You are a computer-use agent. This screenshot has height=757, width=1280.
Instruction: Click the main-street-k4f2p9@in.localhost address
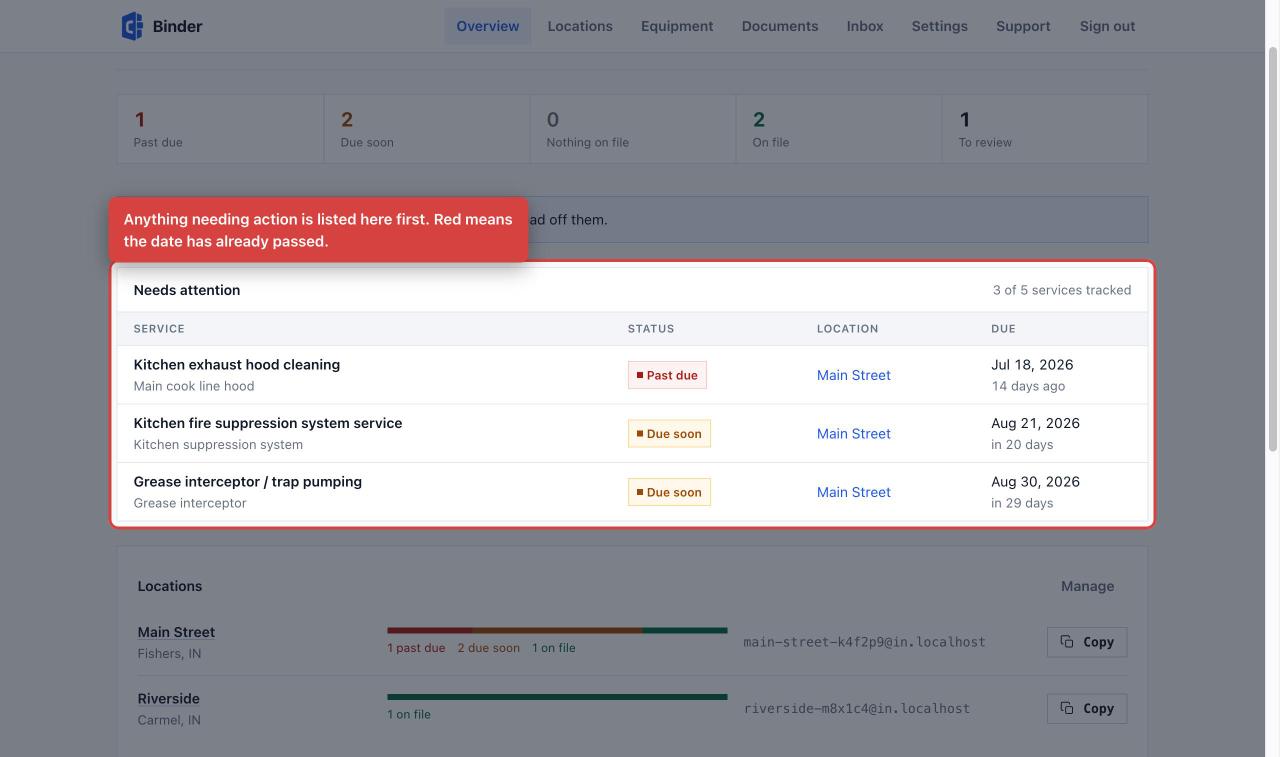click(x=864, y=642)
